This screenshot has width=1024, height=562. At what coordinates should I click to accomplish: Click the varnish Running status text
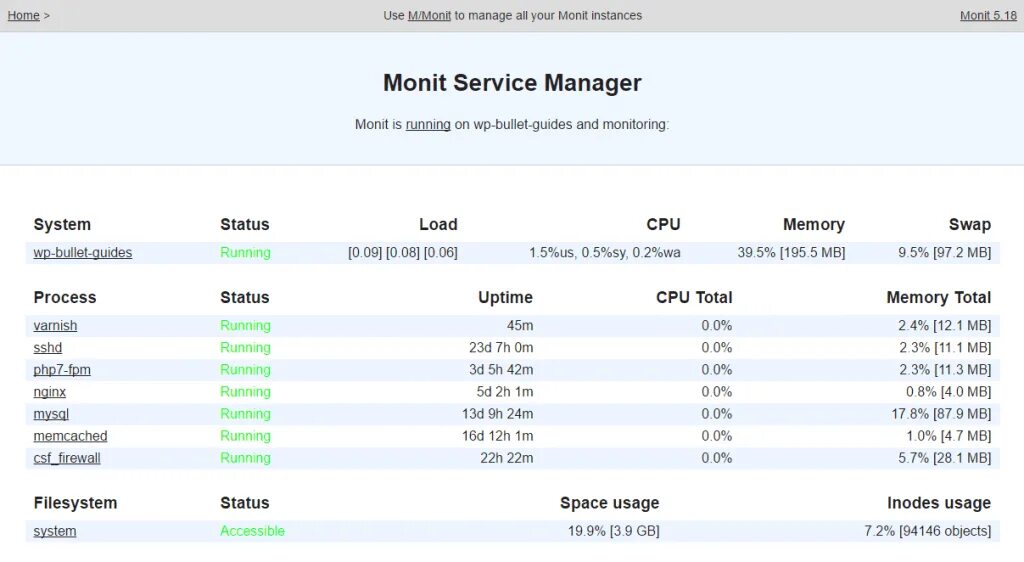coord(245,326)
